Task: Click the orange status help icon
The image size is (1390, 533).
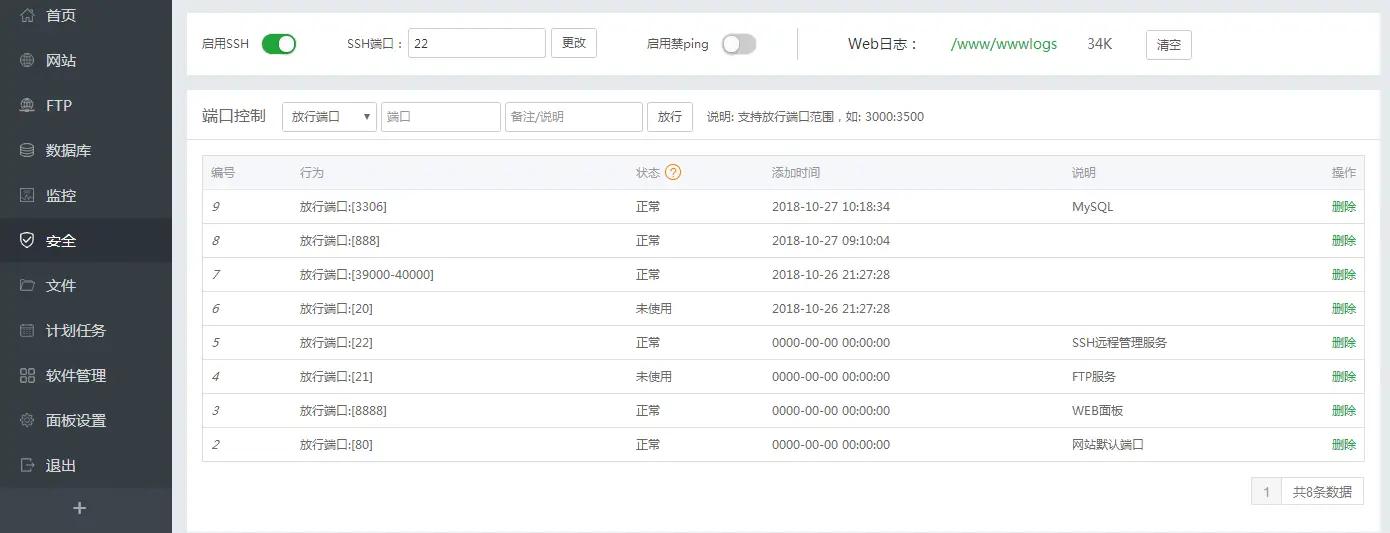Action: 673,172
